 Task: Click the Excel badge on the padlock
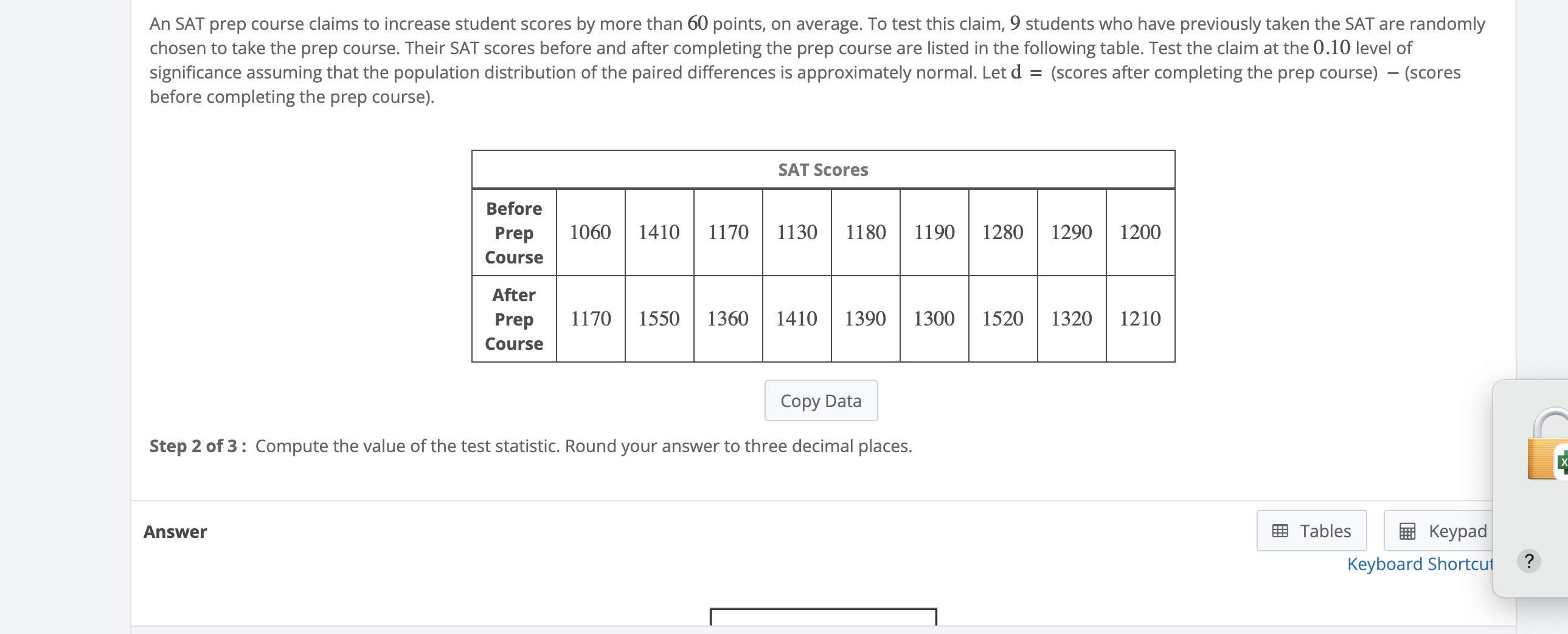[1562, 463]
